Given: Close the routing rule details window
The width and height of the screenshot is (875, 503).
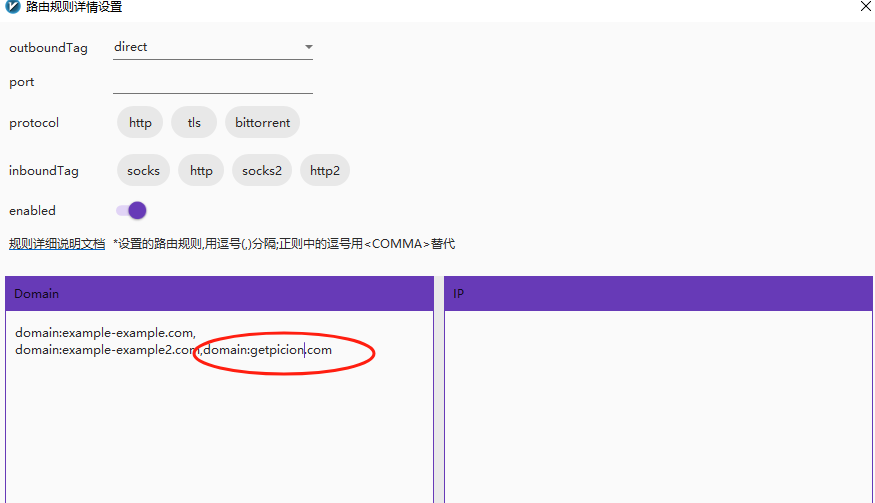Looking at the screenshot, I should (x=866, y=6).
